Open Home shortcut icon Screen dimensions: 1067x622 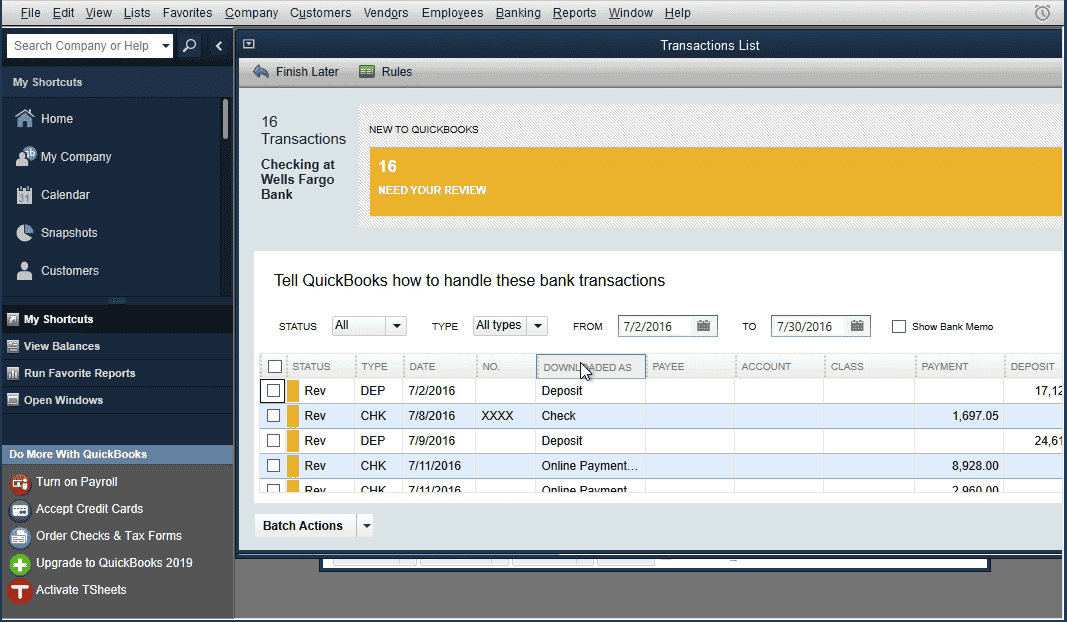click(x=24, y=118)
